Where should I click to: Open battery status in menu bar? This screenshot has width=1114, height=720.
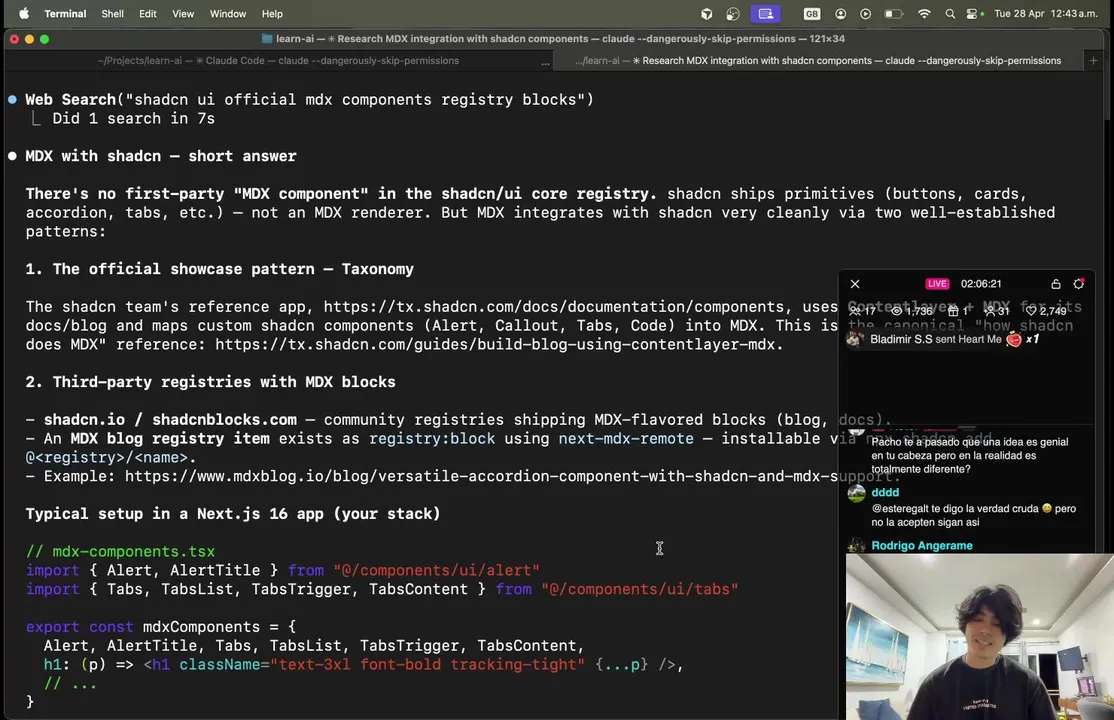click(892, 14)
